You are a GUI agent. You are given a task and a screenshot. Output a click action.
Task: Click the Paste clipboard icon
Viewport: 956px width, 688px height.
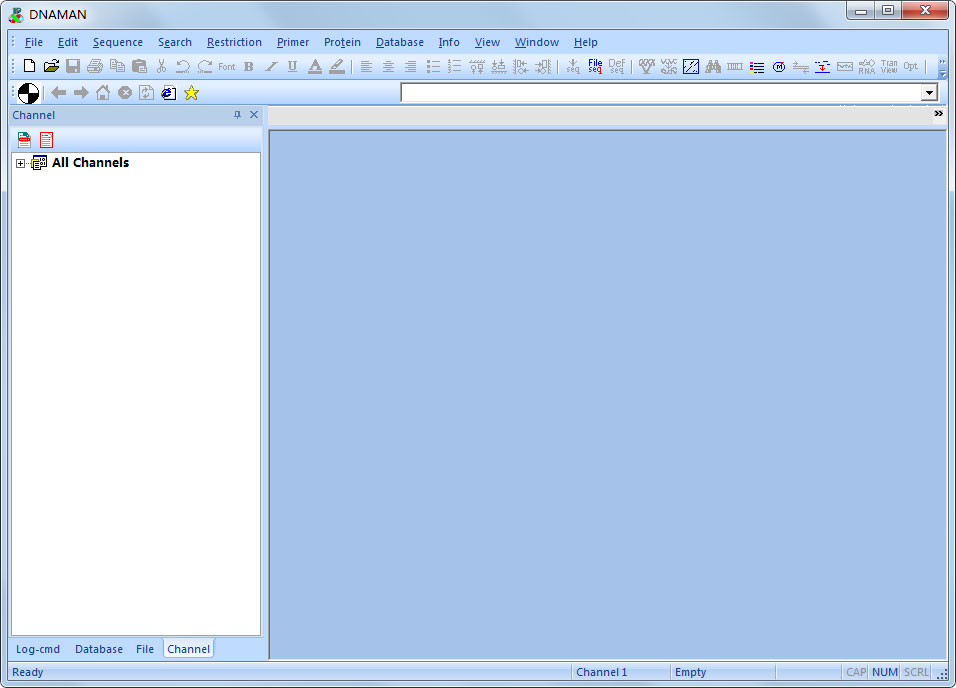click(140, 66)
